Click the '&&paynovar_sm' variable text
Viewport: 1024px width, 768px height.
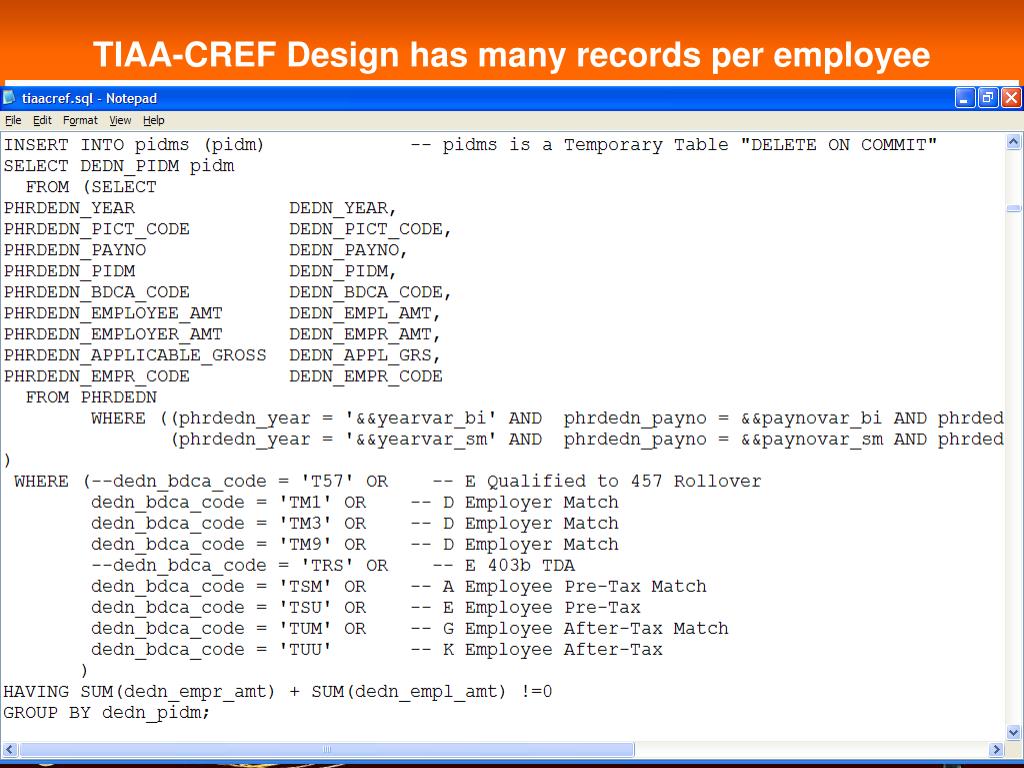[x=812, y=440]
